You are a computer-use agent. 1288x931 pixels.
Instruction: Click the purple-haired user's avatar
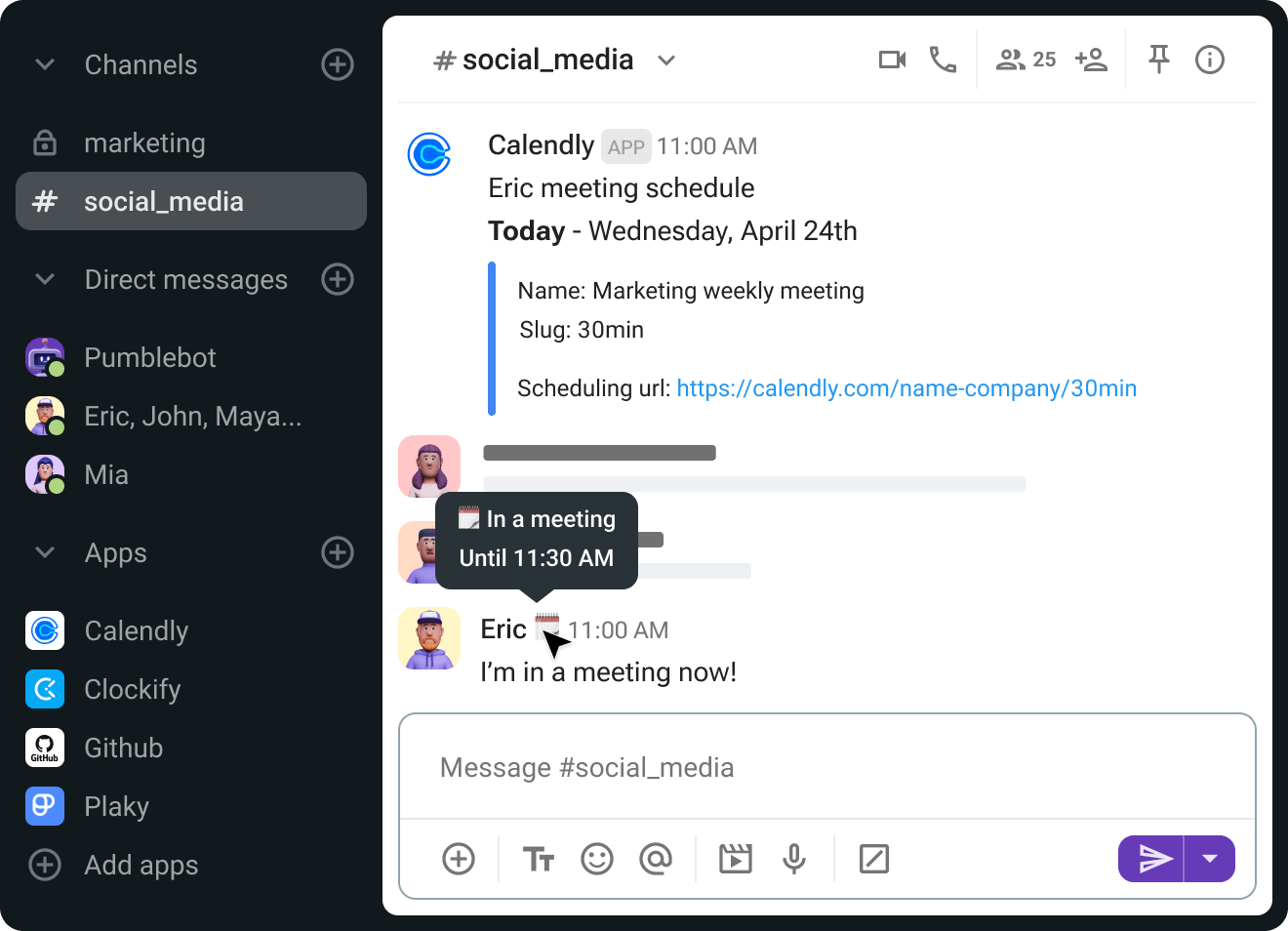[429, 466]
